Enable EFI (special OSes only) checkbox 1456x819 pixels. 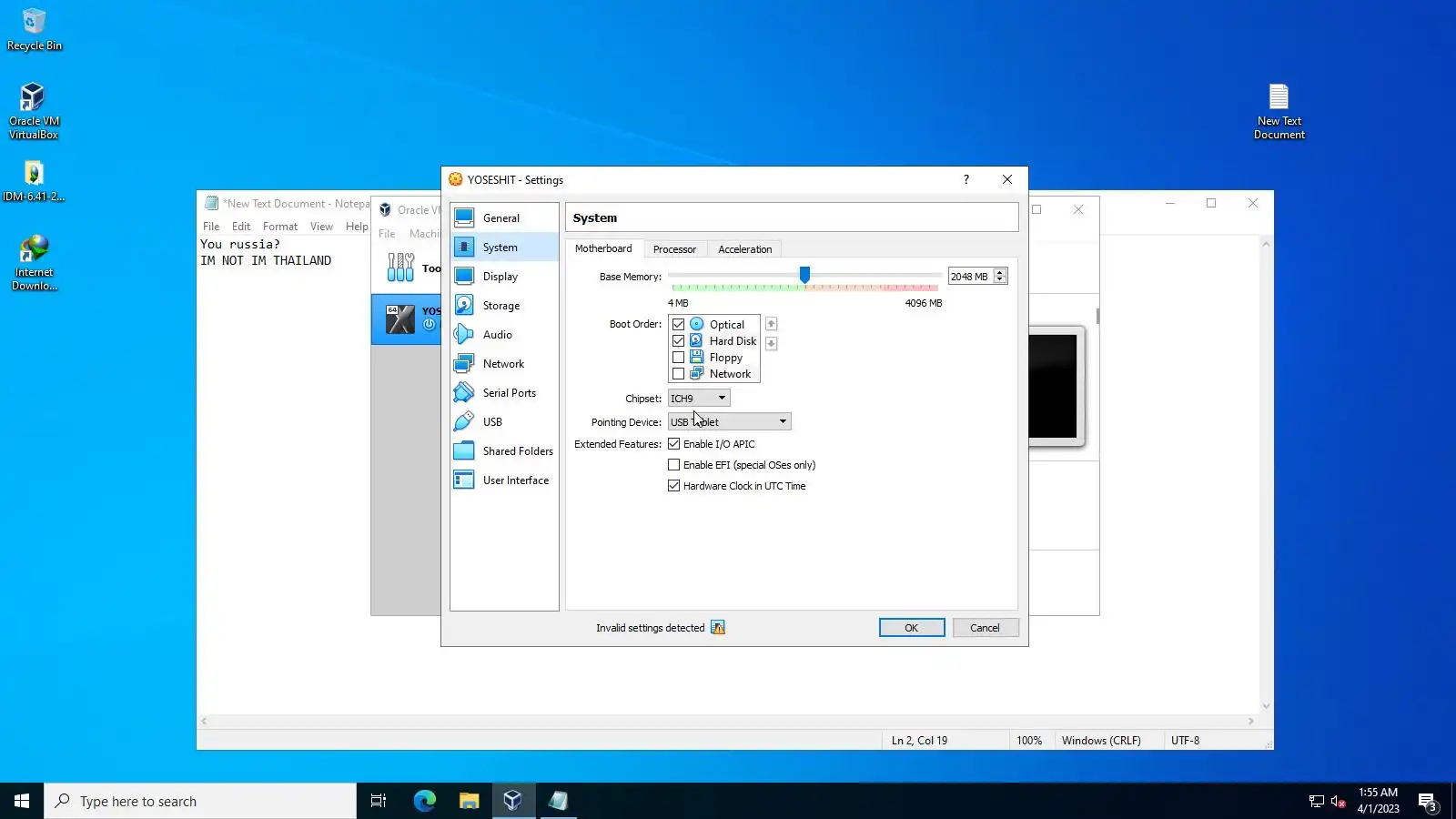tap(673, 465)
